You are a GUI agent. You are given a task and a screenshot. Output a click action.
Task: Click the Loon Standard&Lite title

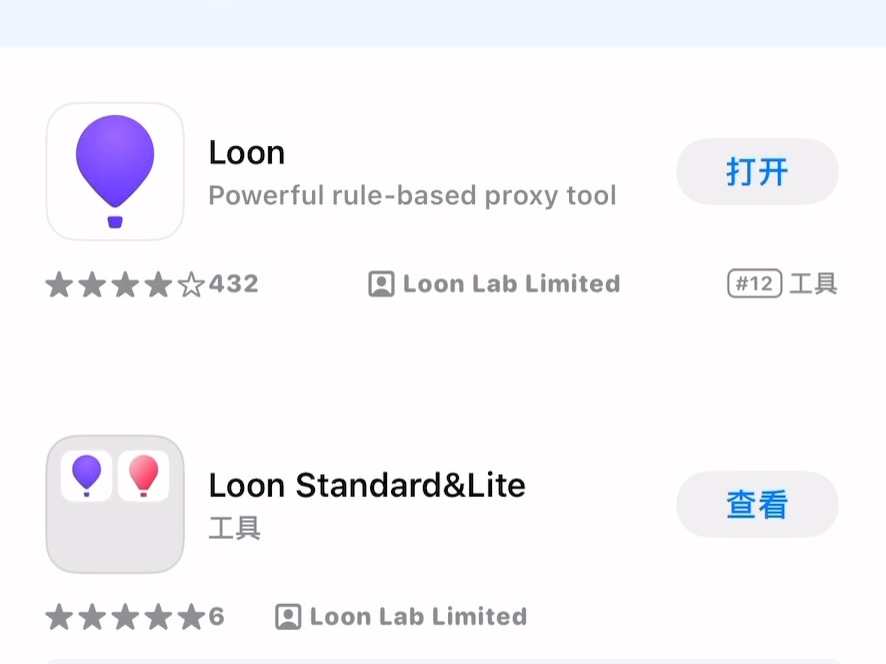(x=367, y=485)
